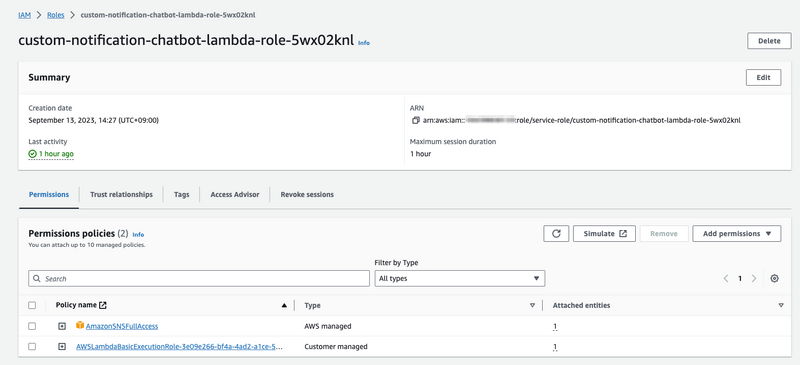Screen dimensions: 800x365
Task: Click the green check Last activity icon
Action: (32, 153)
